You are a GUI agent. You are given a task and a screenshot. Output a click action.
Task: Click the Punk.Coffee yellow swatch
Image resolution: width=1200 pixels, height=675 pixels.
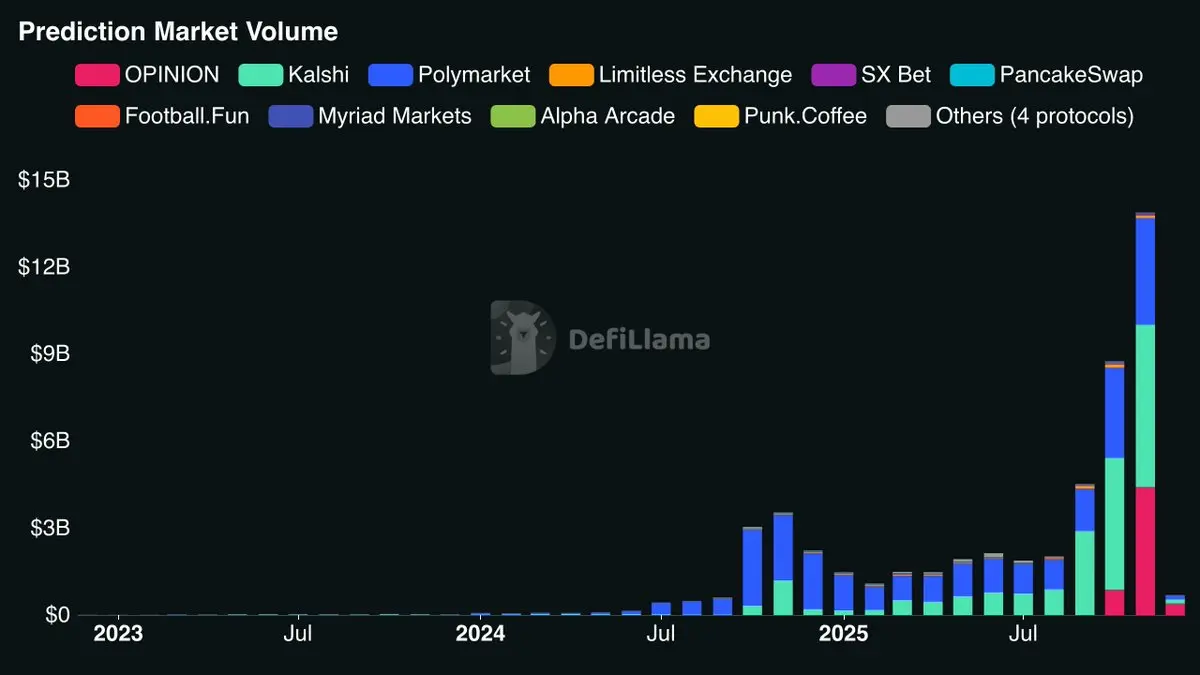(x=717, y=116)
